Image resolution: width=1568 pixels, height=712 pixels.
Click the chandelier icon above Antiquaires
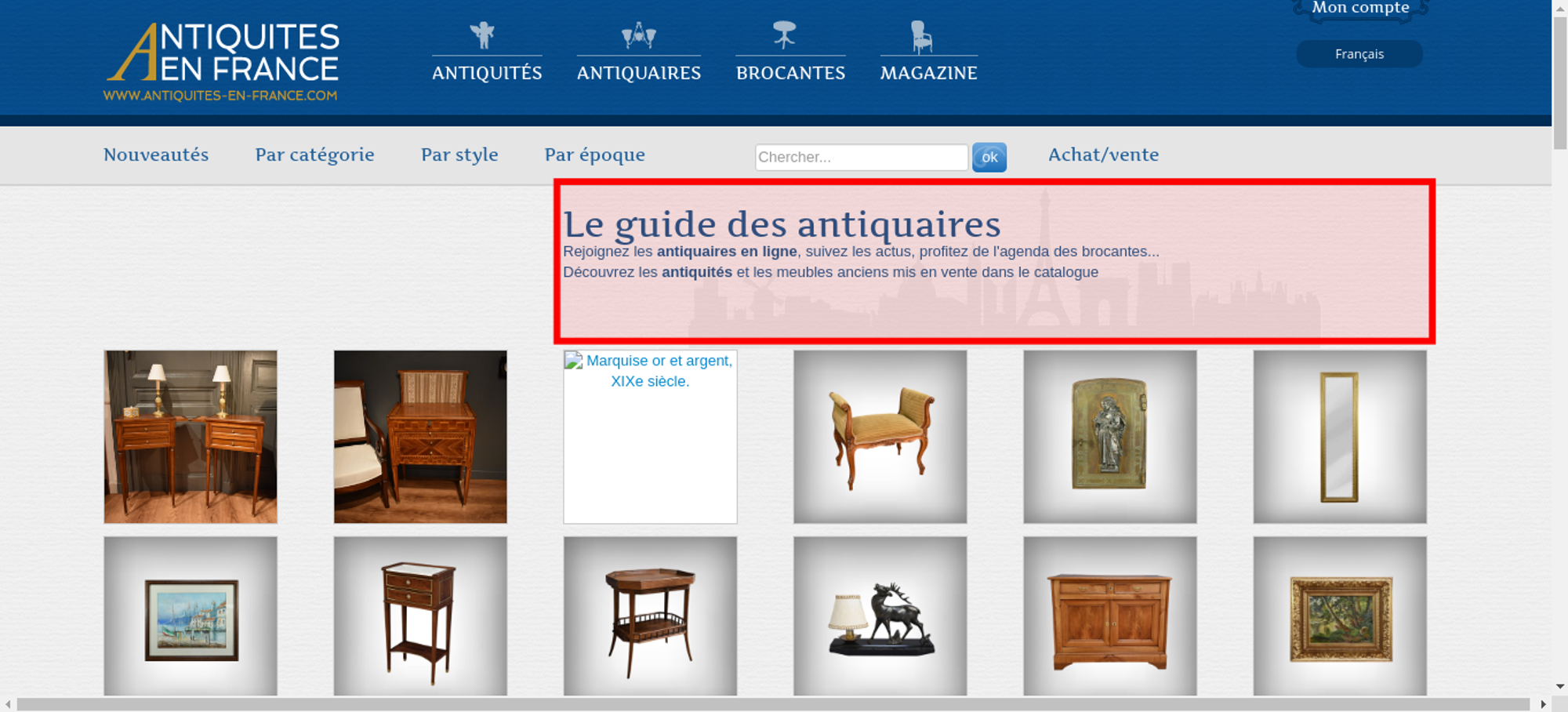(638, 35)
